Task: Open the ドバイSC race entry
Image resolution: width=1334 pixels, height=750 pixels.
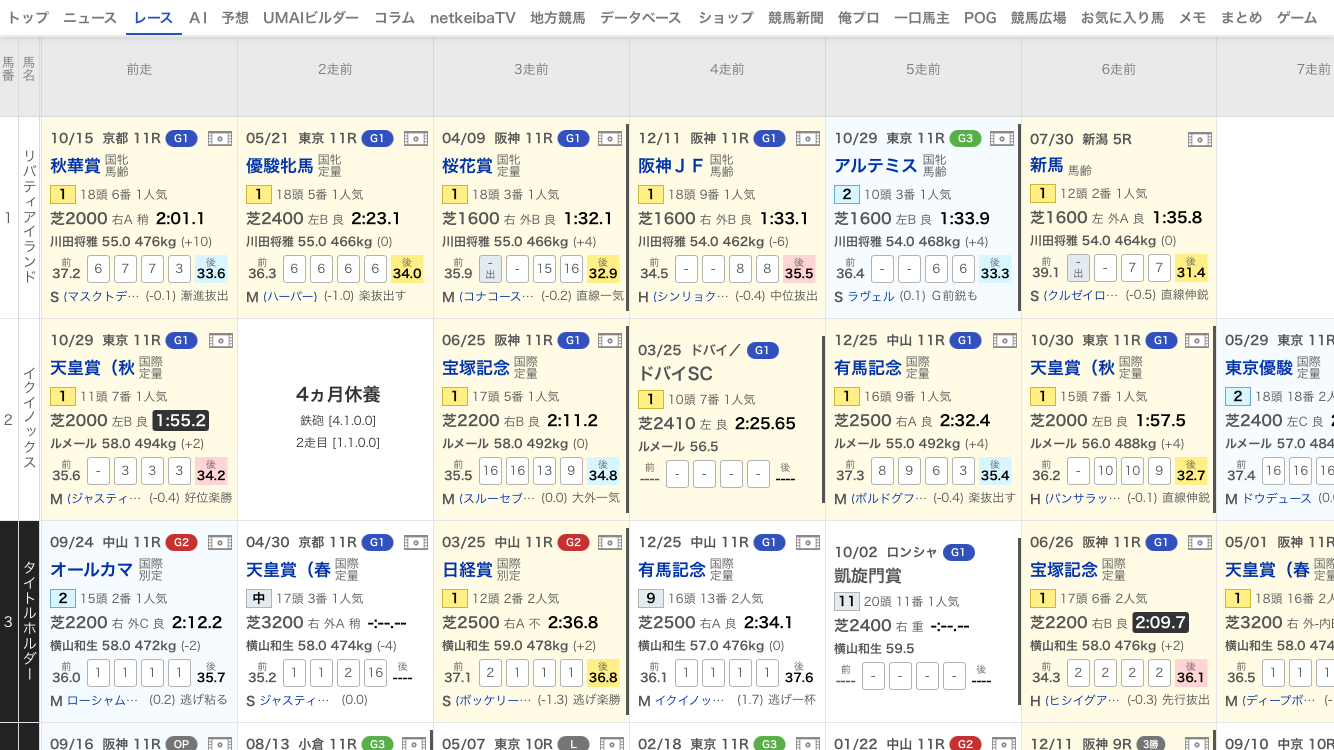Action: 675,374
